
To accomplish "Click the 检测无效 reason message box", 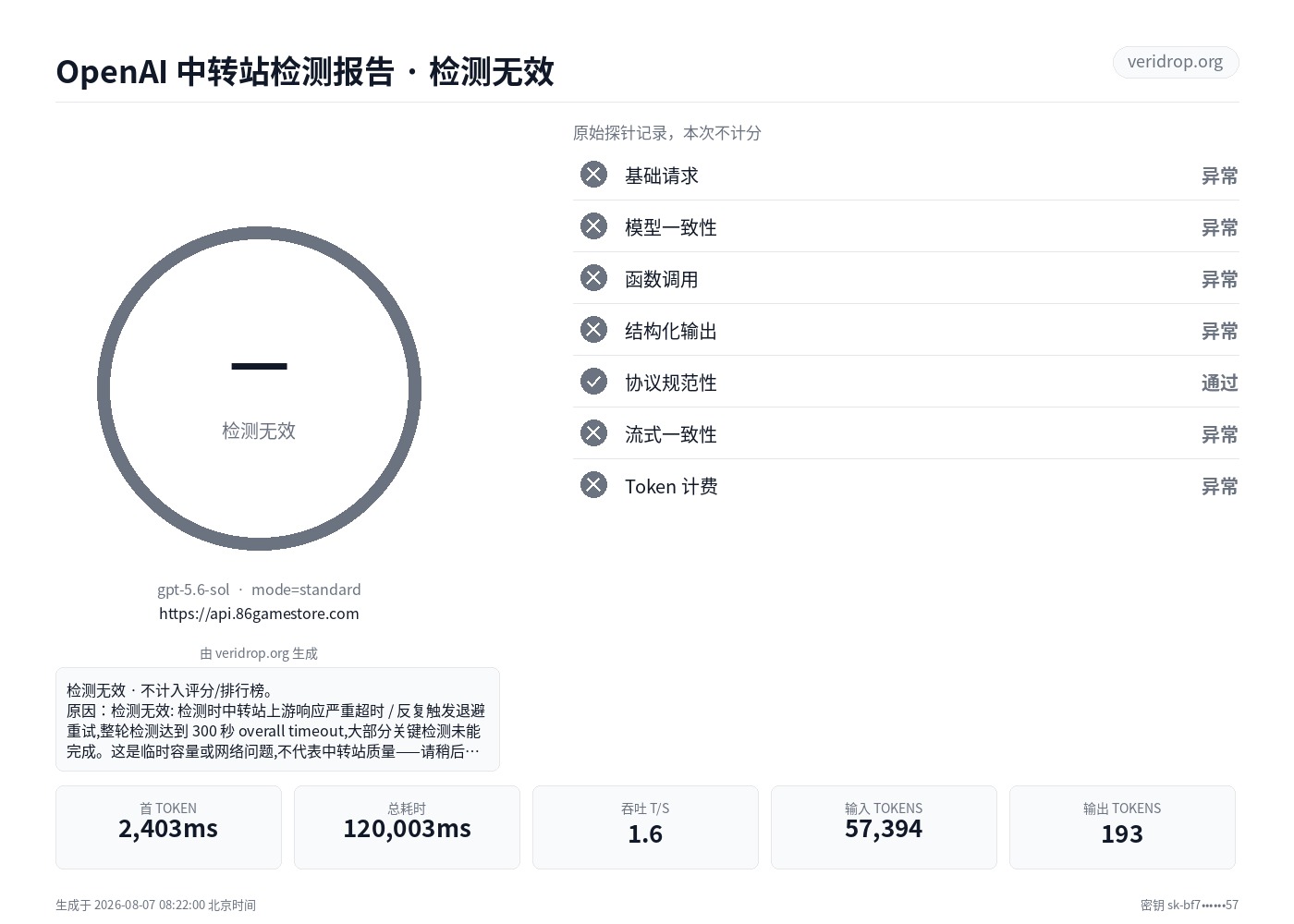I will coord(277,719).
